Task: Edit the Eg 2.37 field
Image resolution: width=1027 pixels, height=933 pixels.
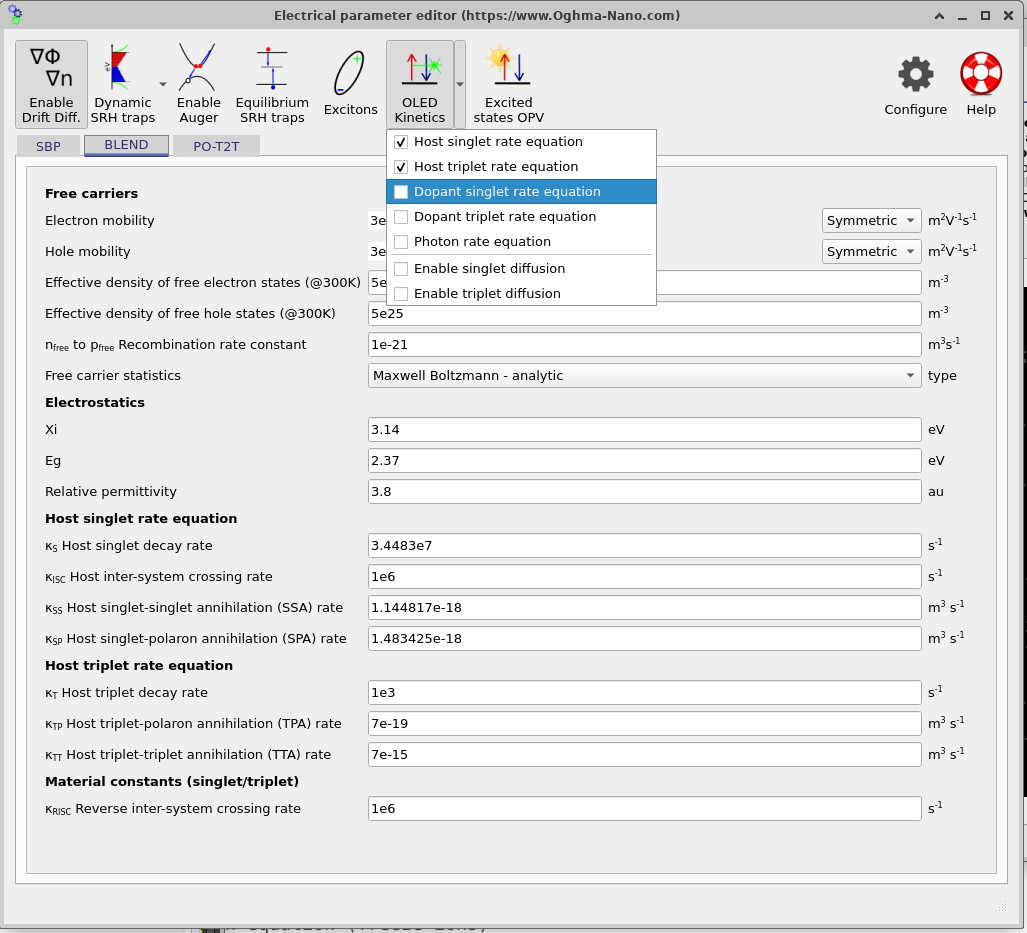Action: [644, 461]
